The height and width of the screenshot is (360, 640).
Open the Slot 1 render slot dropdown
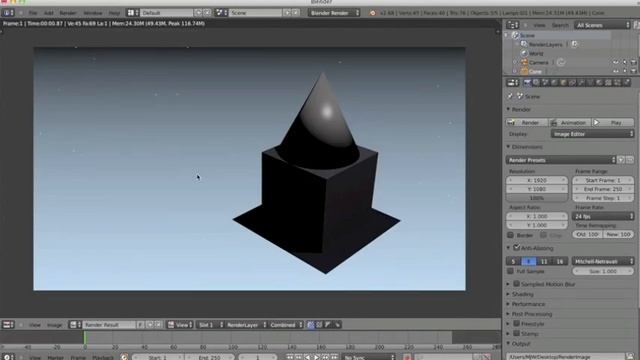click(210, 325)
